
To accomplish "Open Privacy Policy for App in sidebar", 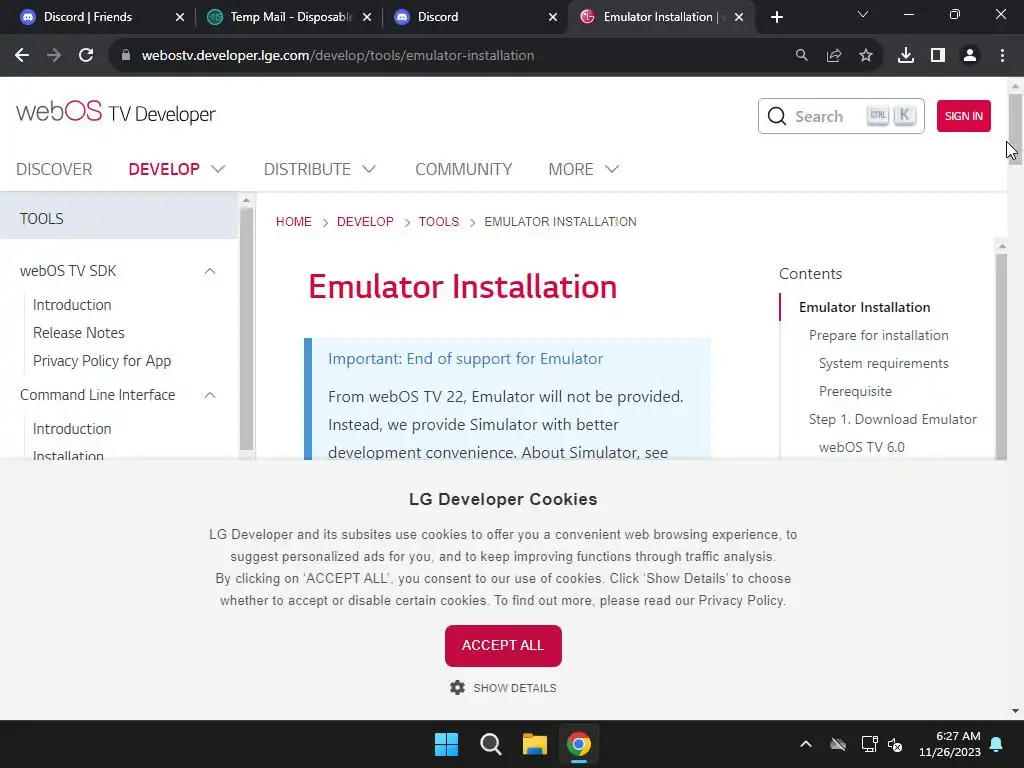I will [x=102, y=360].
